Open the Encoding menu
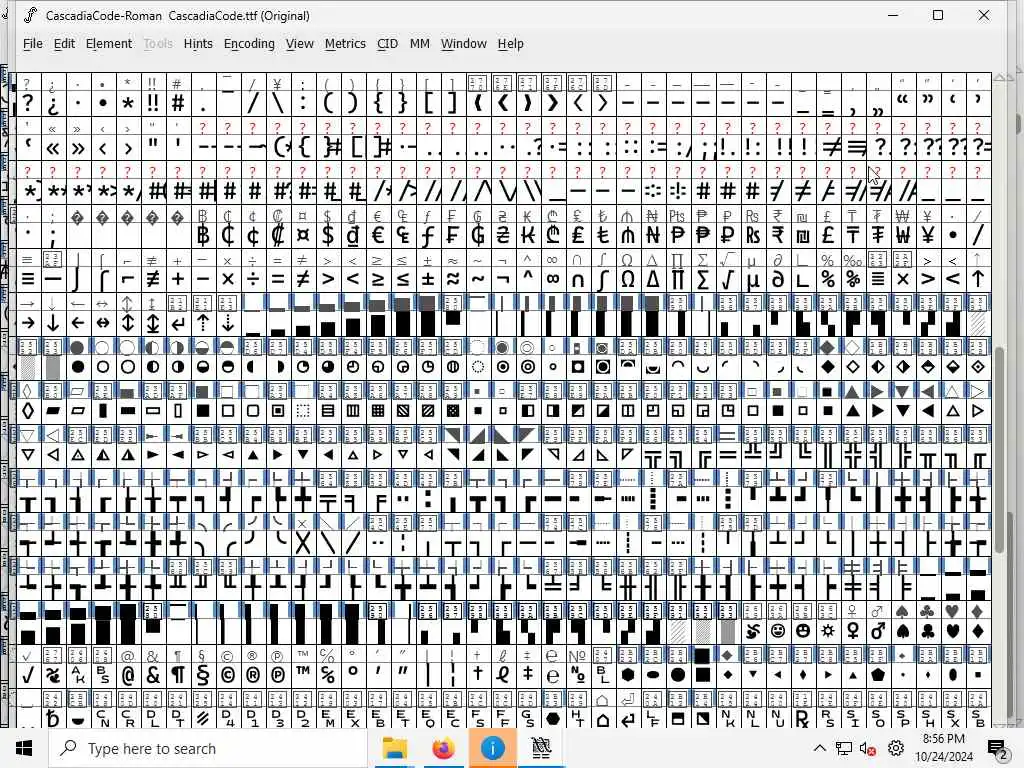Viewport: 1024px width, 768px height. pos(249,44)
